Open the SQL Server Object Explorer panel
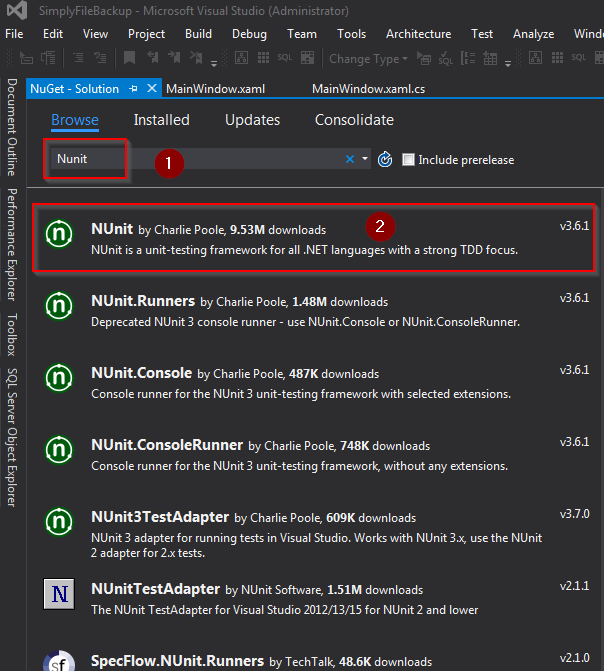The image size is (604, 671). tap(12, 437)
